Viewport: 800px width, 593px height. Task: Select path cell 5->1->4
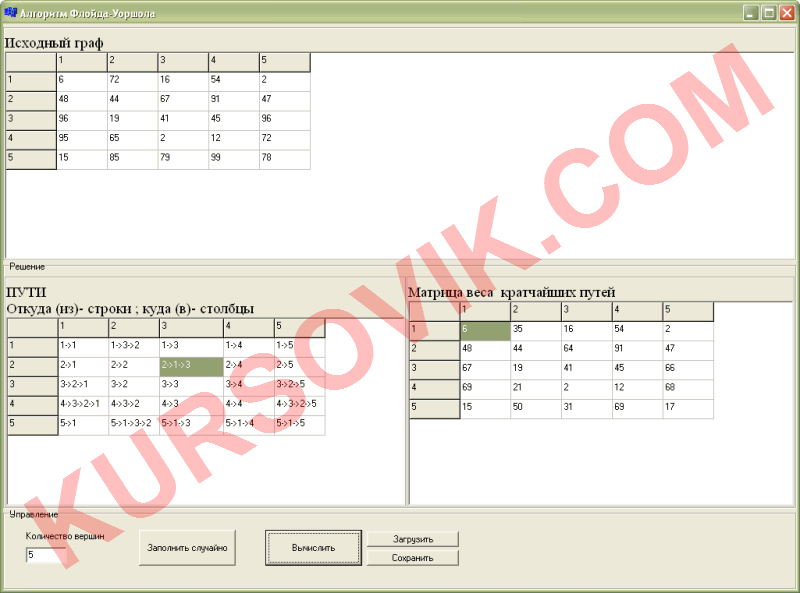[249, 425]
